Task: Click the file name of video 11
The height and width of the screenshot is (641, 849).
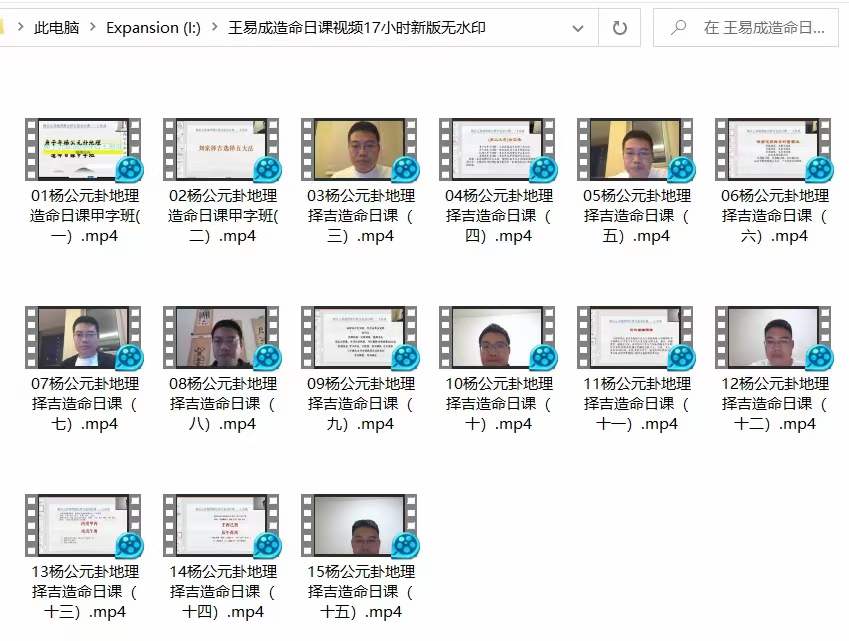Action: (635, 404)
